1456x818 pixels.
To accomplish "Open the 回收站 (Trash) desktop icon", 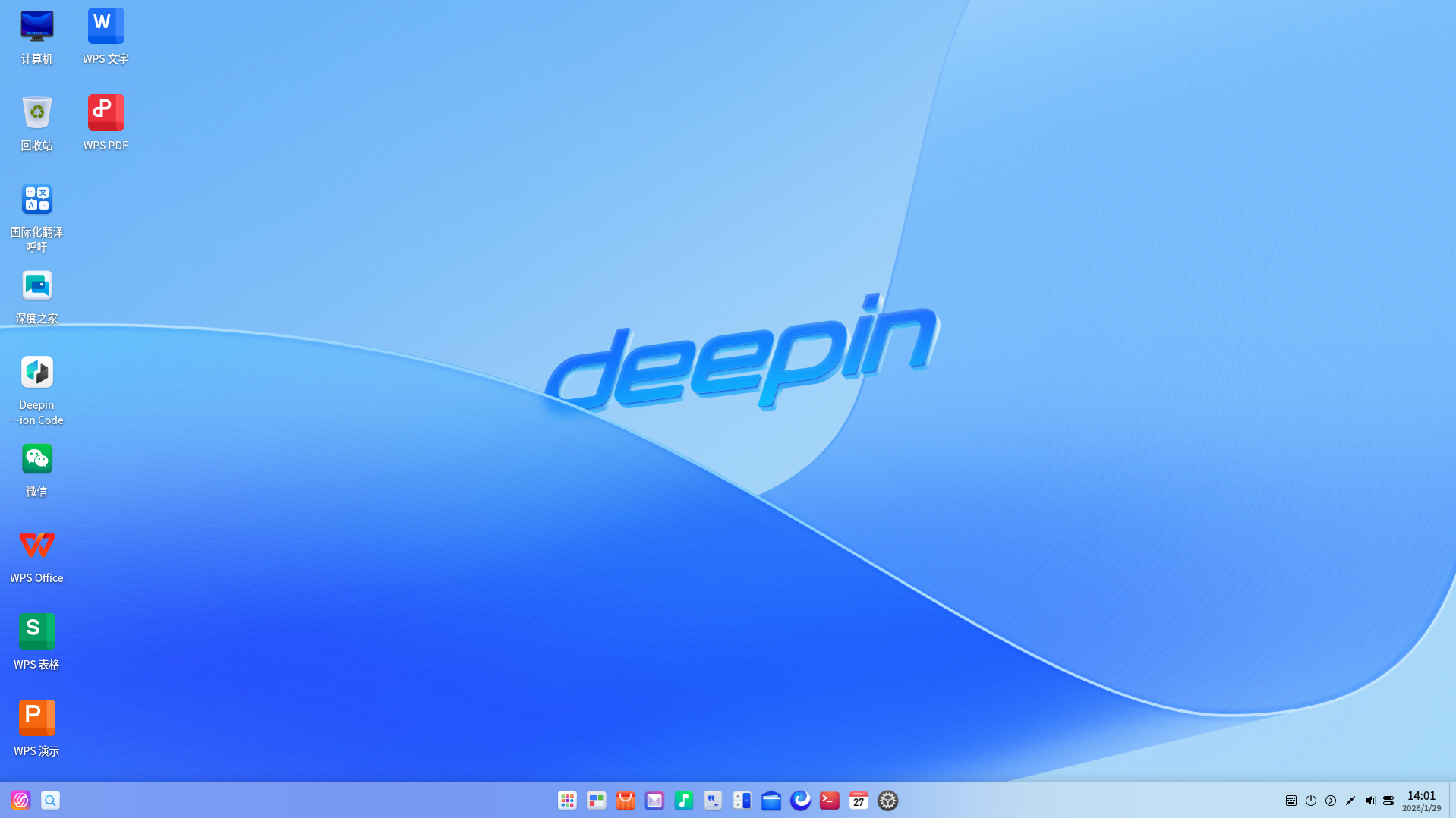I will [36, 112].
